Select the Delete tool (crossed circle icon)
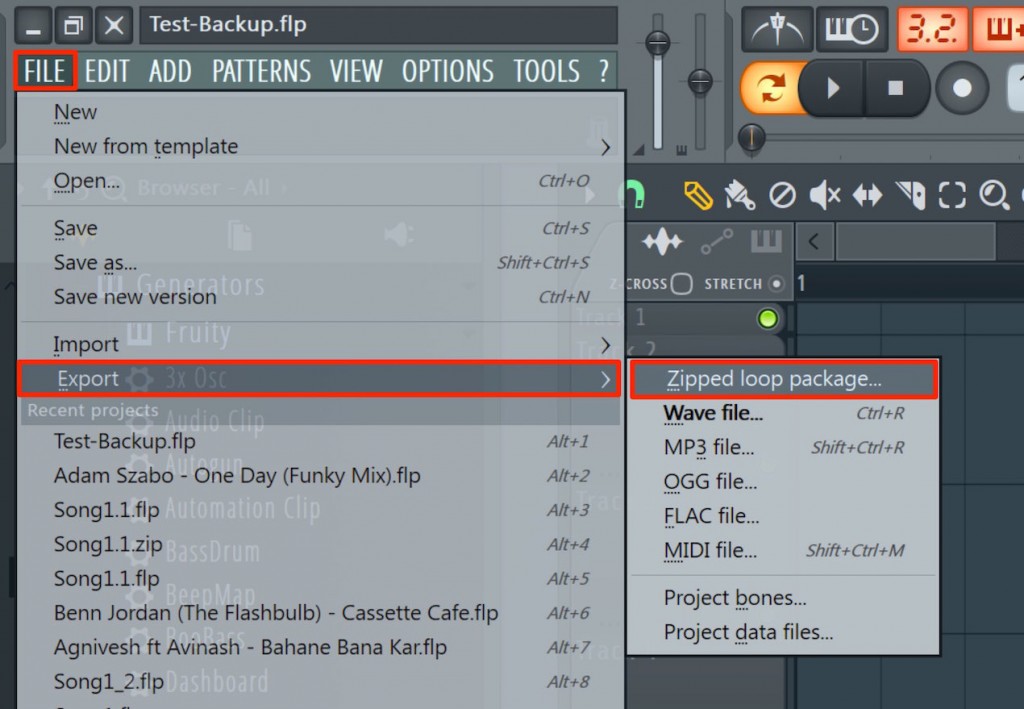 coord(783,195)
